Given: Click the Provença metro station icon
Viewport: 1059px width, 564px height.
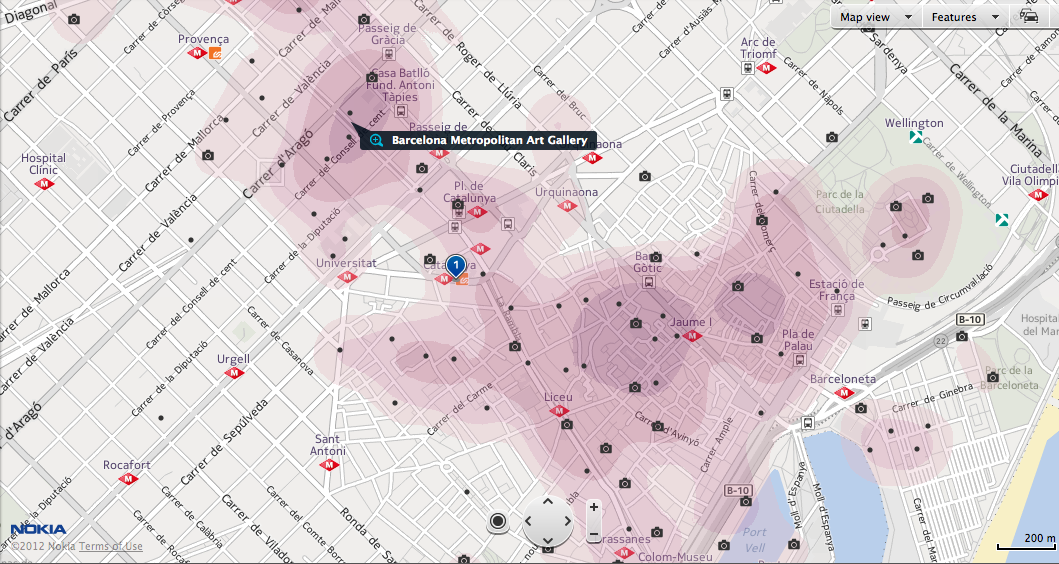Looking at the screenshot, I should pos(198,53).
